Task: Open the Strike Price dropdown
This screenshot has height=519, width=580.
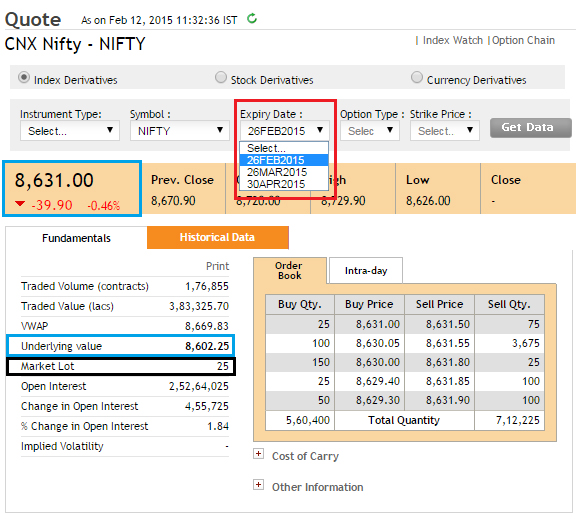Action: (445, 131)
